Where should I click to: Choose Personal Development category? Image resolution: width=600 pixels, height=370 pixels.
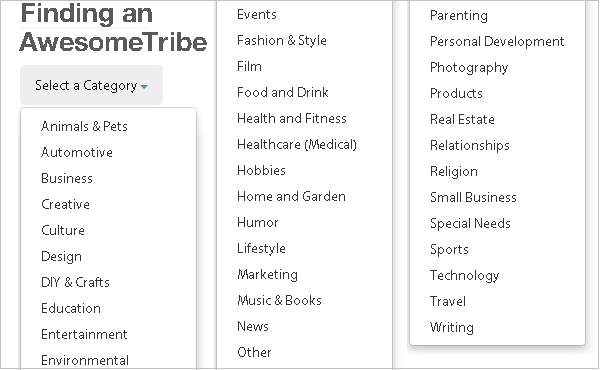click(497, 42)
